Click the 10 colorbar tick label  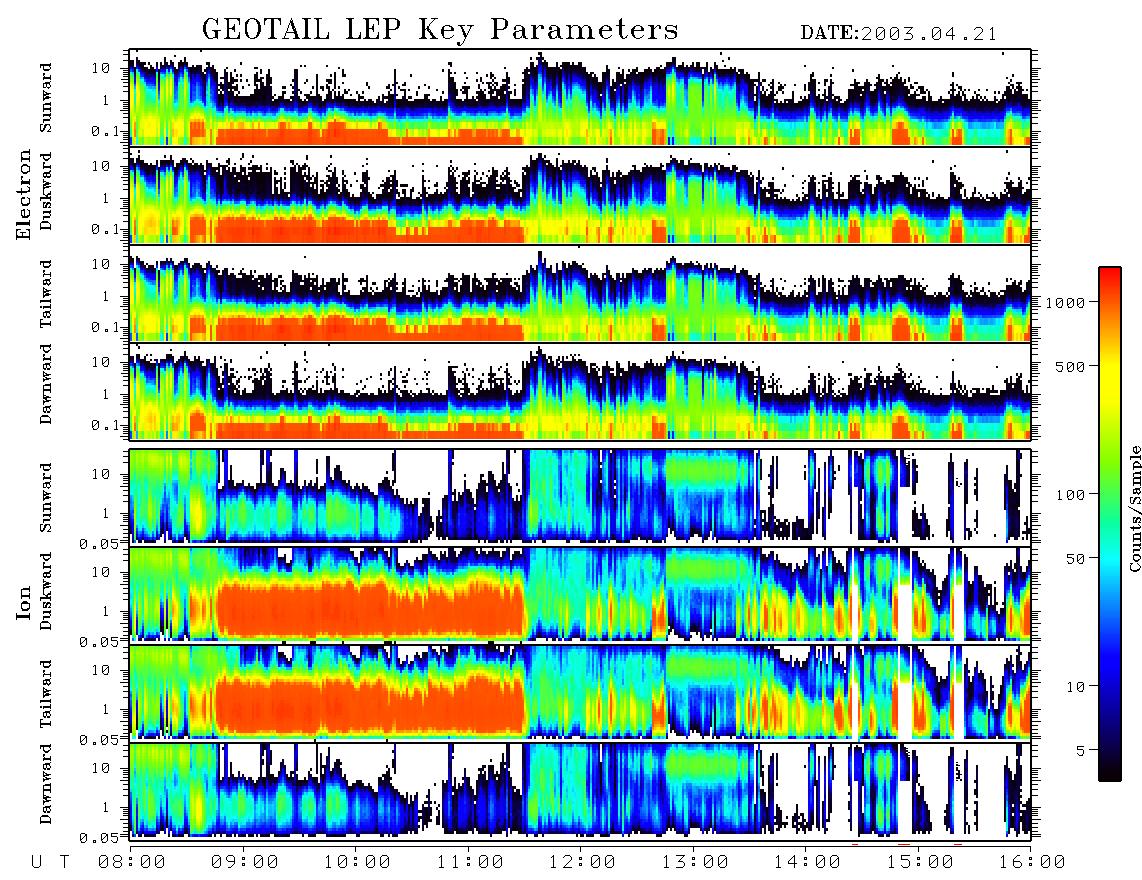pos(1075,686)
